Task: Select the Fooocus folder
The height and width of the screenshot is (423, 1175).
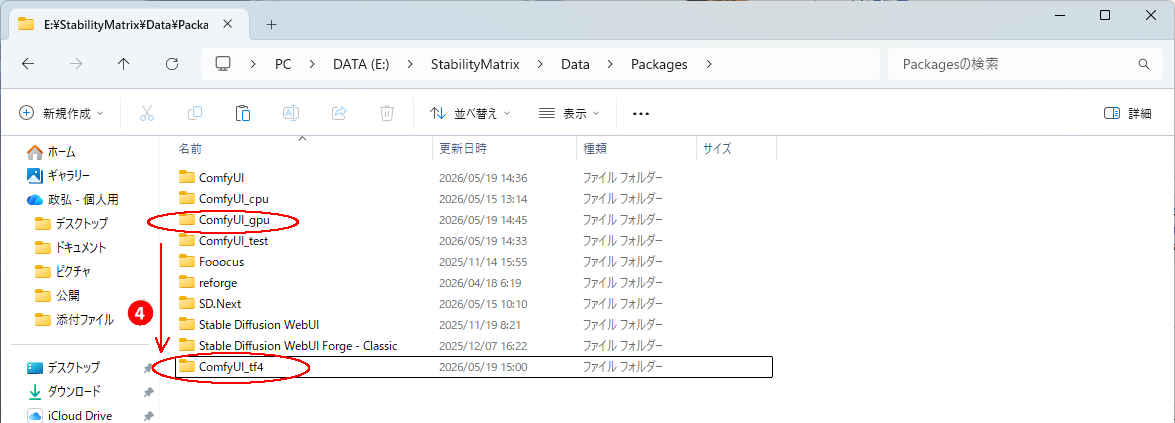Action: (212, 262)
